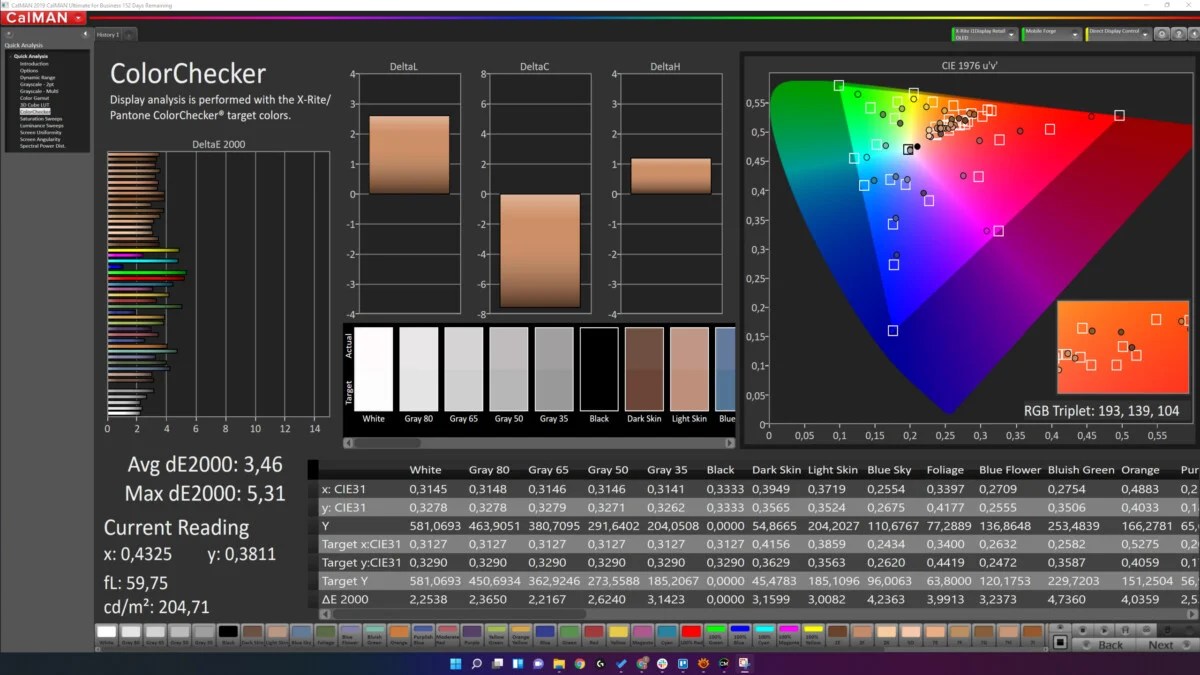Image resolution: width=1200 pixels, height=675 pixels.
Task: Open the Direct Display Control dropdown
Action: point(1118,34)
